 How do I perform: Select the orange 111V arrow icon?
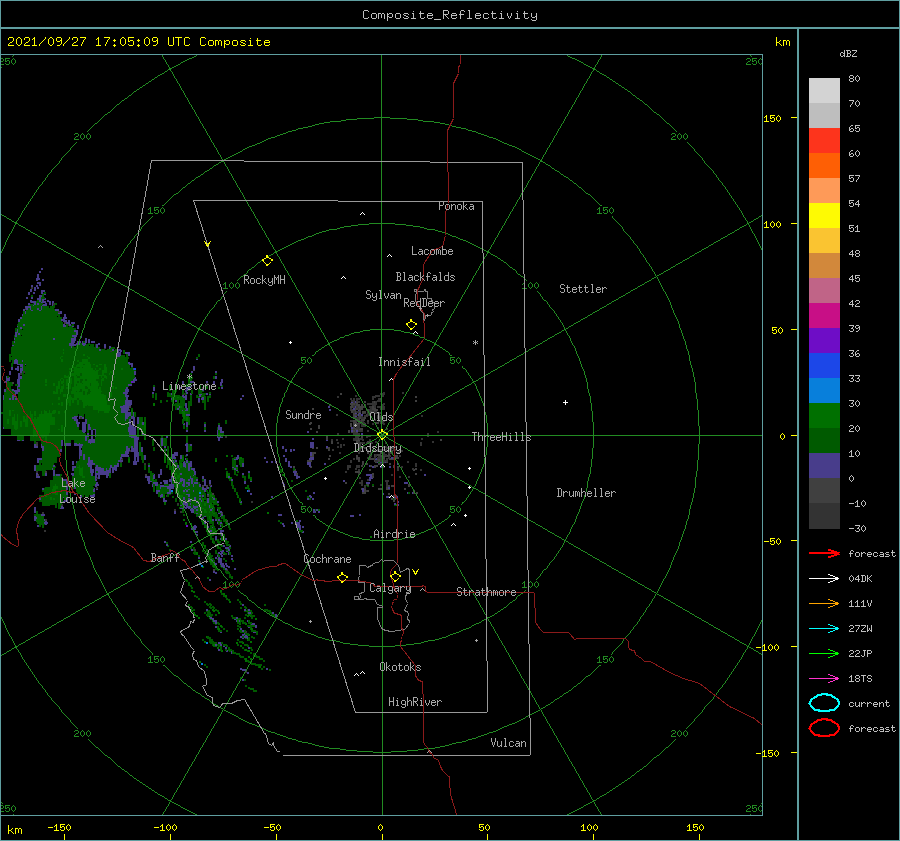click(x=824, y=603)
